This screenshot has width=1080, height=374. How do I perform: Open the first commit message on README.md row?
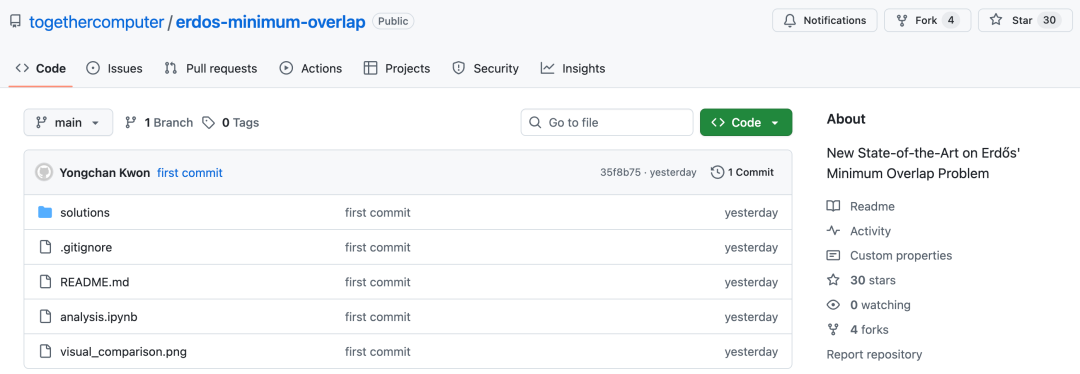[377, 282]
